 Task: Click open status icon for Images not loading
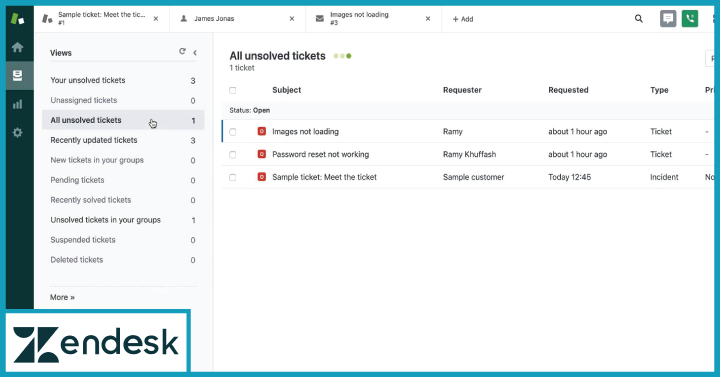click(x=262, y=131)
